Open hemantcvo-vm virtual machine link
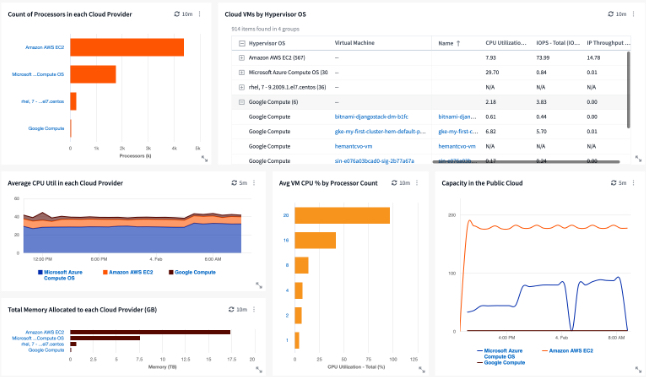Image resolution: width=646 pixels, height=377 pixels. (x=353, y=146)
